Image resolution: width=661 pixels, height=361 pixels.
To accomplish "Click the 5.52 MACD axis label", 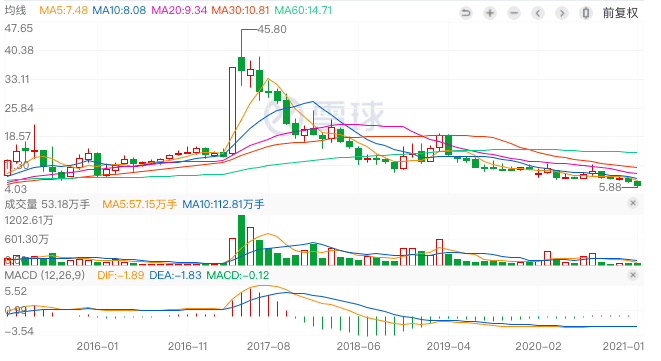I will coord(16,291).
